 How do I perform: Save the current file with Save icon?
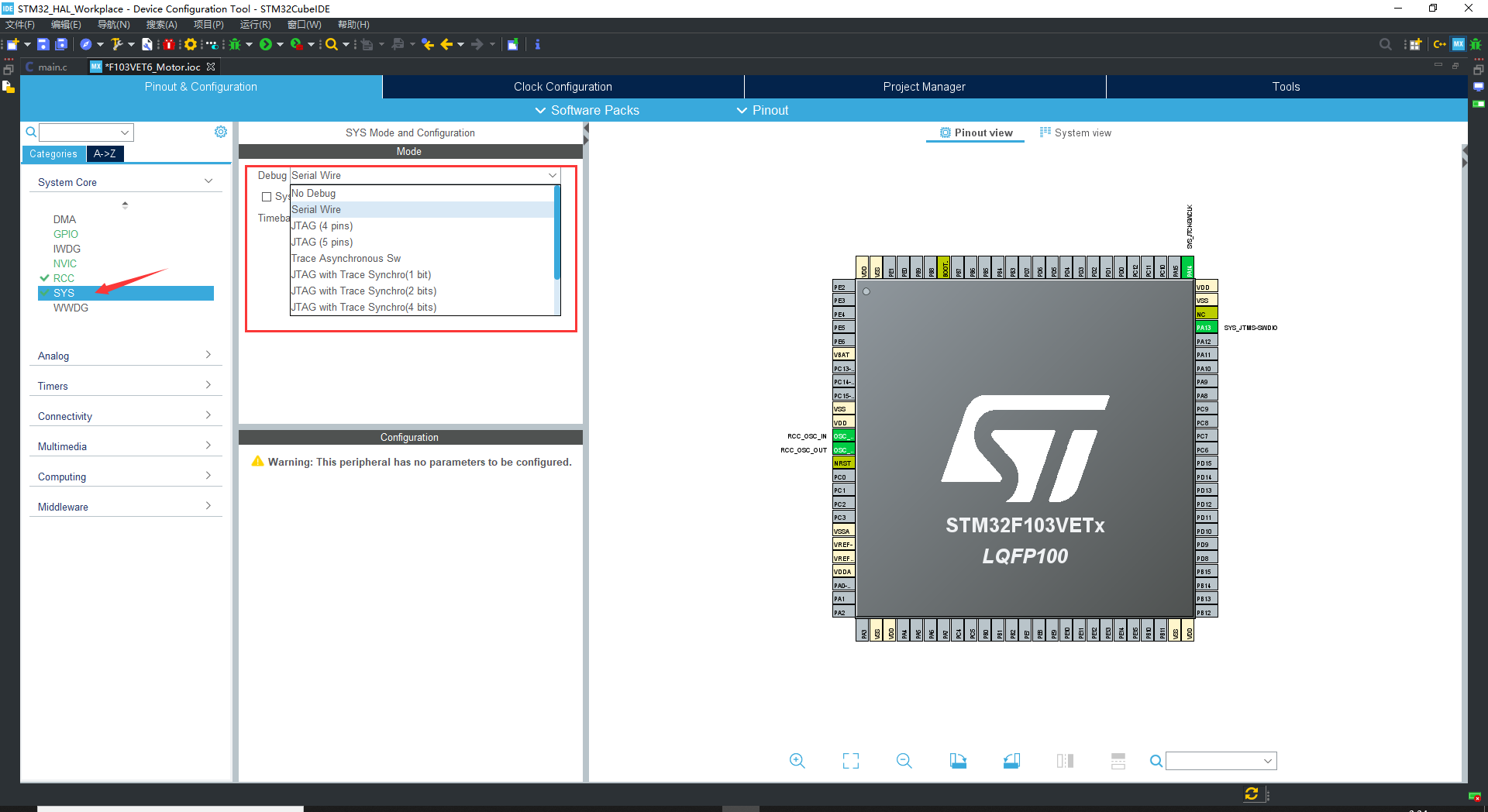click(43, 44)
